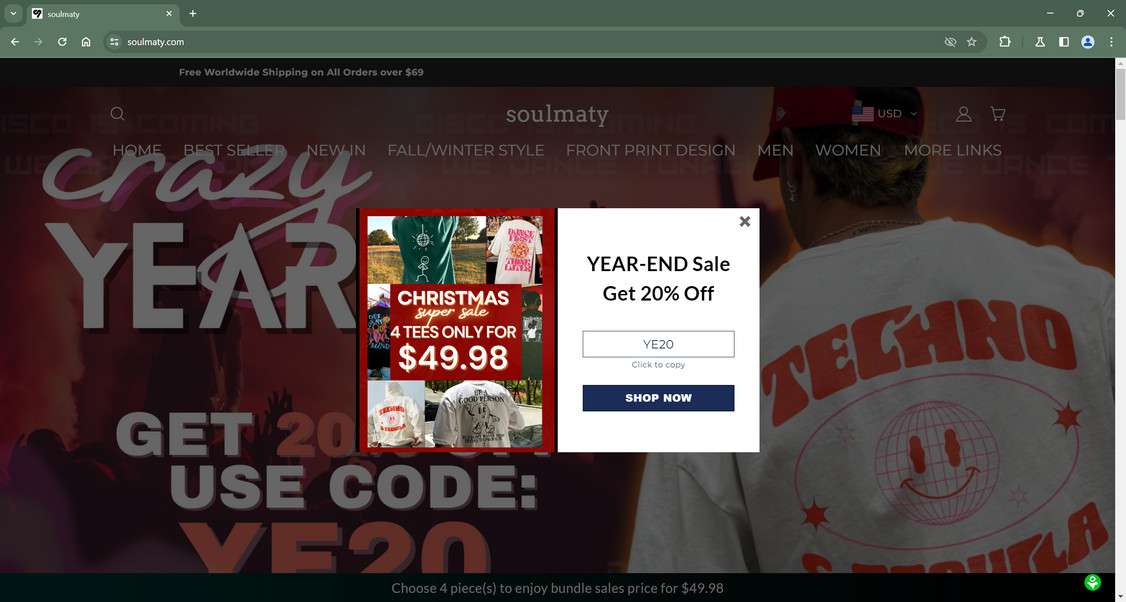1126x602 pixels.
Task: Click the site search magnifier icon
Action: pos(118,114)
